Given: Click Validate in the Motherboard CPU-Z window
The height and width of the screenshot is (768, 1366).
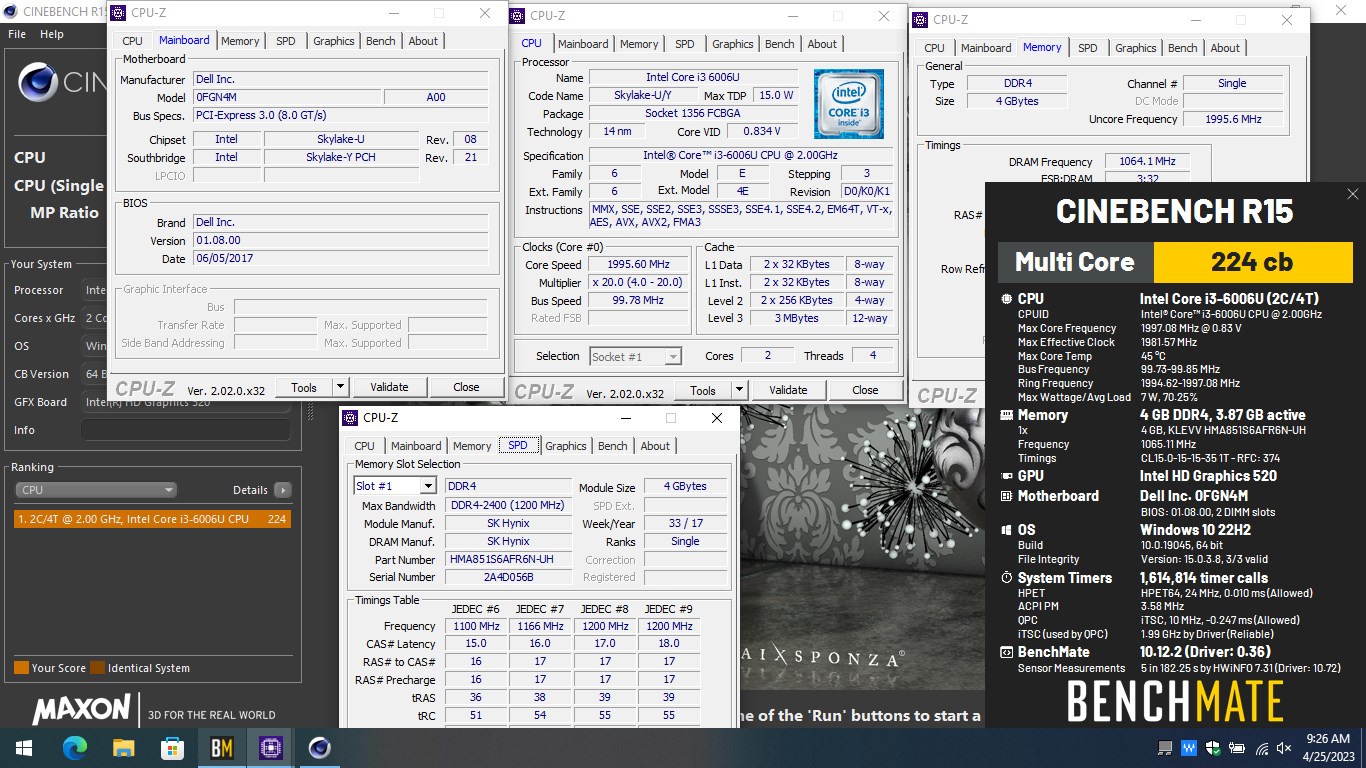Looking at the screenshot, I should pyautogui.click(x=389, y=387).
